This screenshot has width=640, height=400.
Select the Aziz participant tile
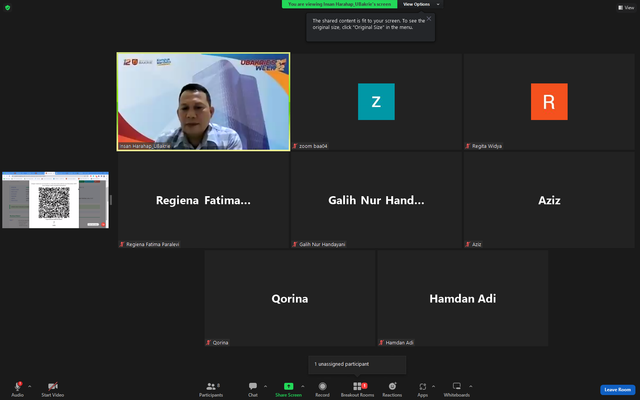tap(549, 200)
